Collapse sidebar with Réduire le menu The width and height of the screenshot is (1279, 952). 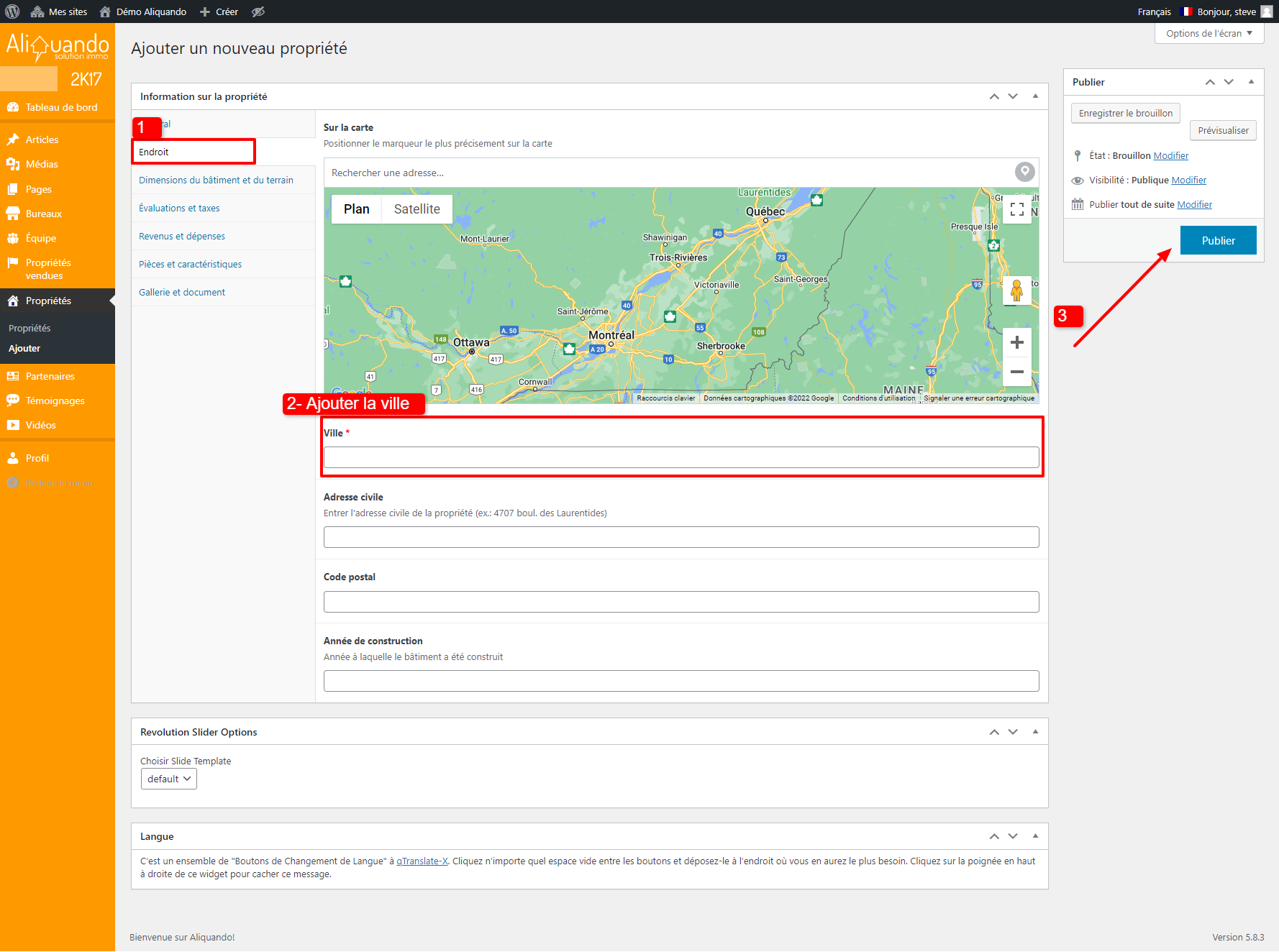[x=58, y=482]
